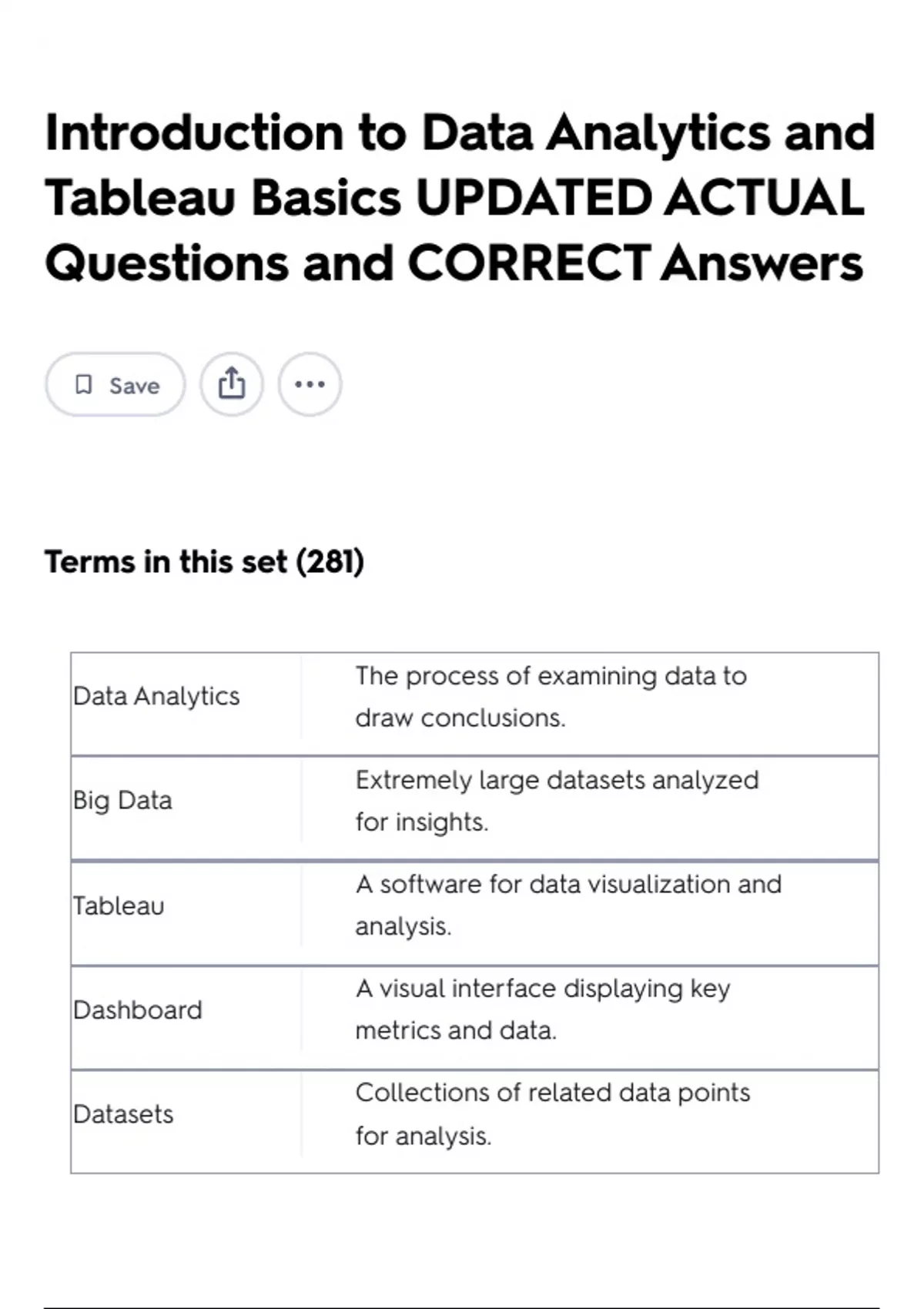
Task: Select the 'Data Analytics' term
Action: coord(156,696)
